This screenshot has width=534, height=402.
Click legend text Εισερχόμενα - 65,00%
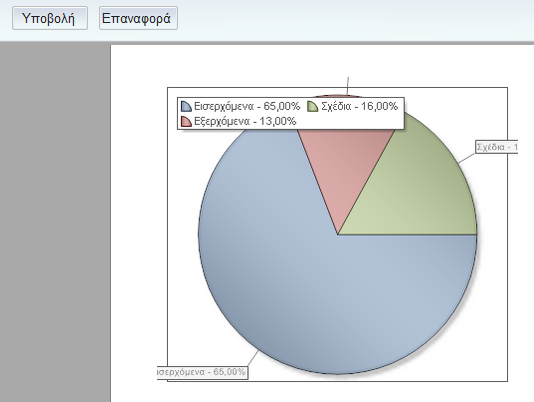point(247,106)
